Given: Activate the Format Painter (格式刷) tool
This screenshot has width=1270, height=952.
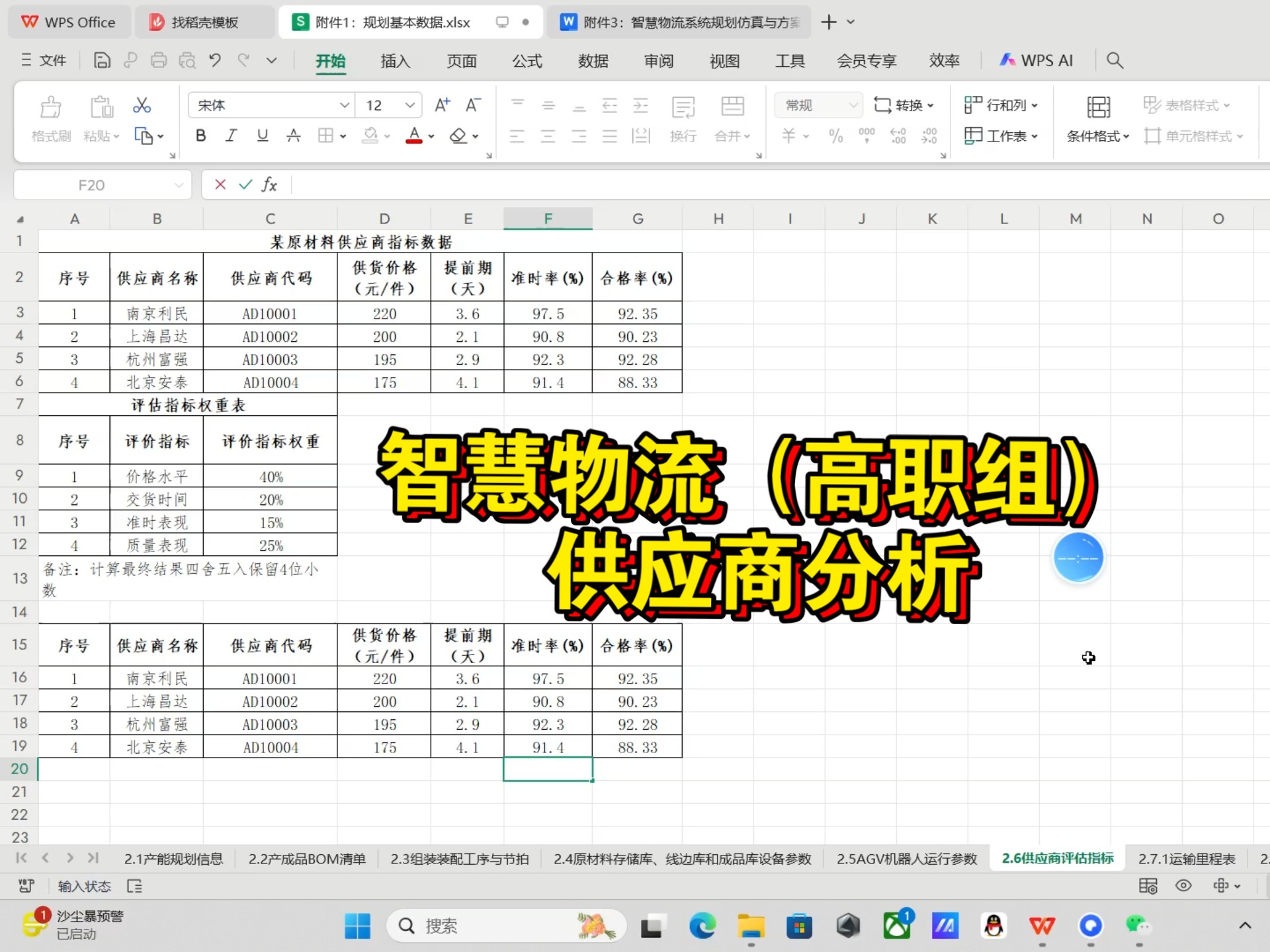Looking at the screenshot, I should coord(51,119).
